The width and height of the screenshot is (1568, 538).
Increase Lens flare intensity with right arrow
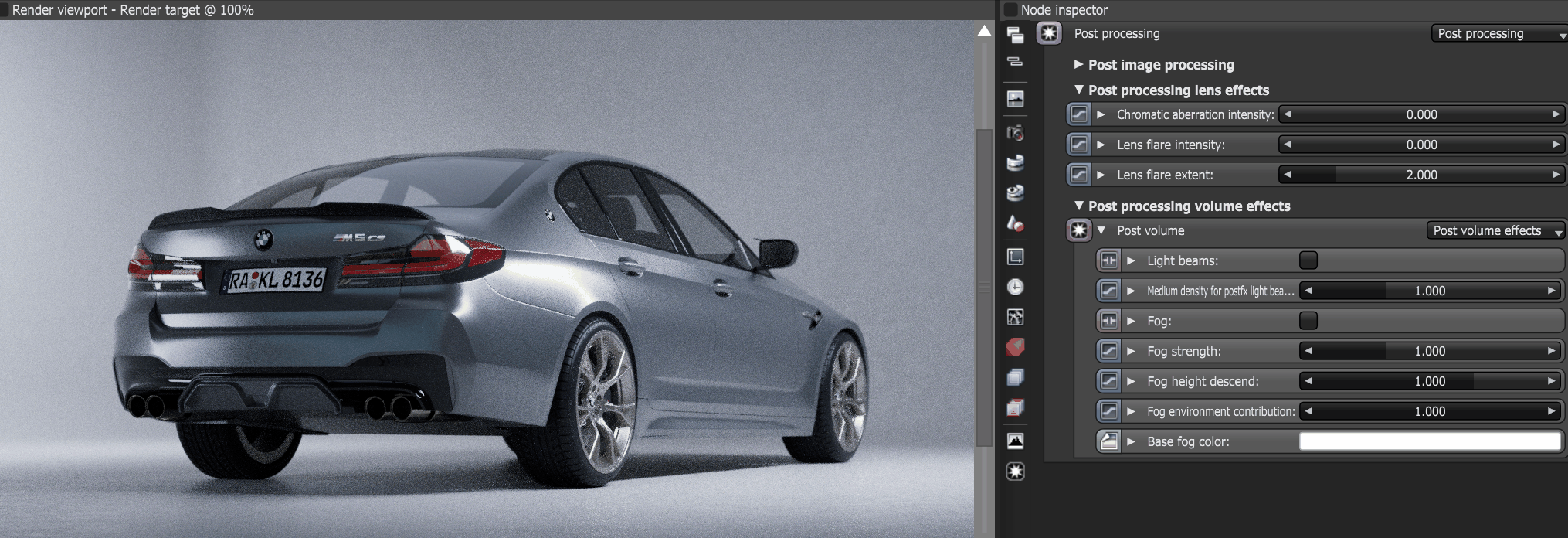coord(1556,145)
